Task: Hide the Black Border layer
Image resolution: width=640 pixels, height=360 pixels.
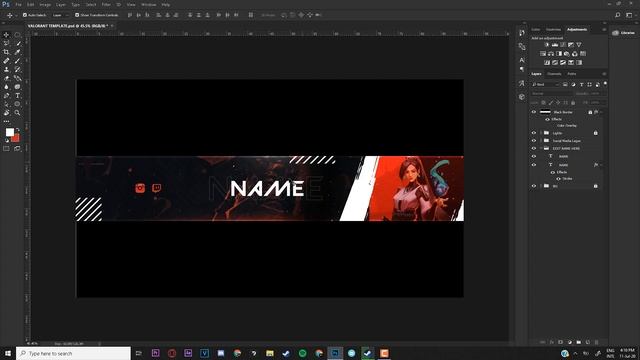Action: [x=534, y=112]
